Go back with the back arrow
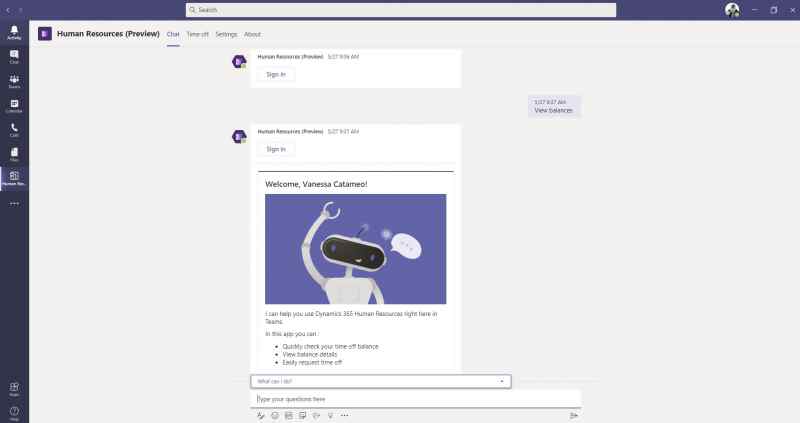The height and width of the screenshot is (423, 800). tap(8, 10)
